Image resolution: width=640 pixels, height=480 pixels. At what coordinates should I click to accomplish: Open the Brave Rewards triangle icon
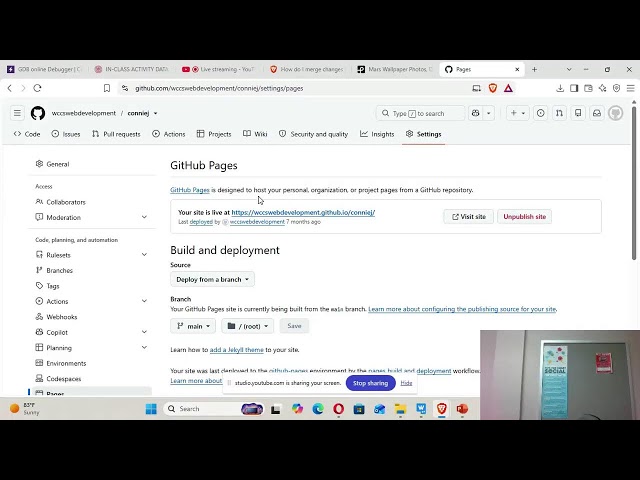click(508, 88)
